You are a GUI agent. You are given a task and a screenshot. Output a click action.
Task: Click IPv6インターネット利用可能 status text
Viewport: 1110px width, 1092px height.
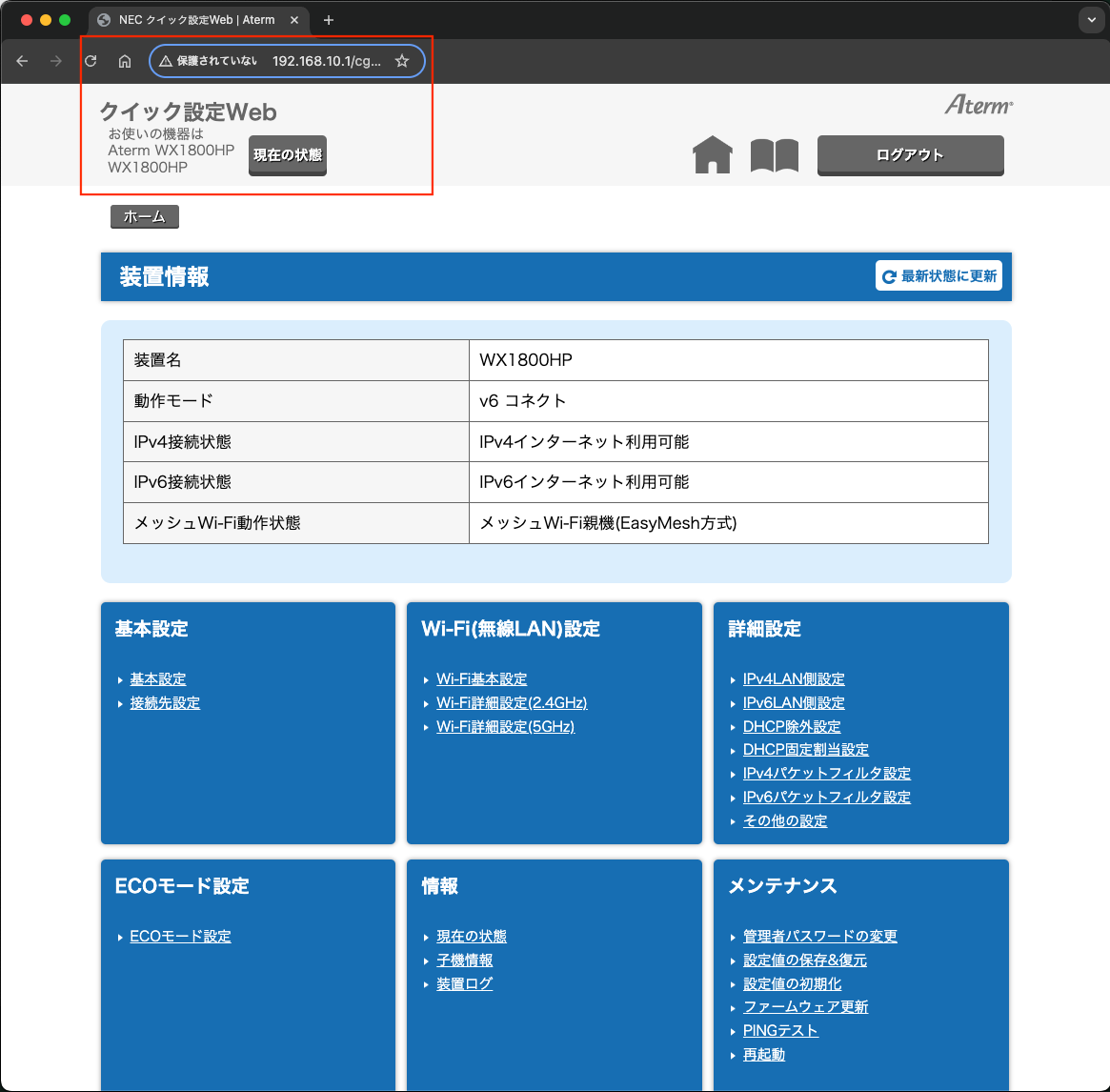coord(584,482)
